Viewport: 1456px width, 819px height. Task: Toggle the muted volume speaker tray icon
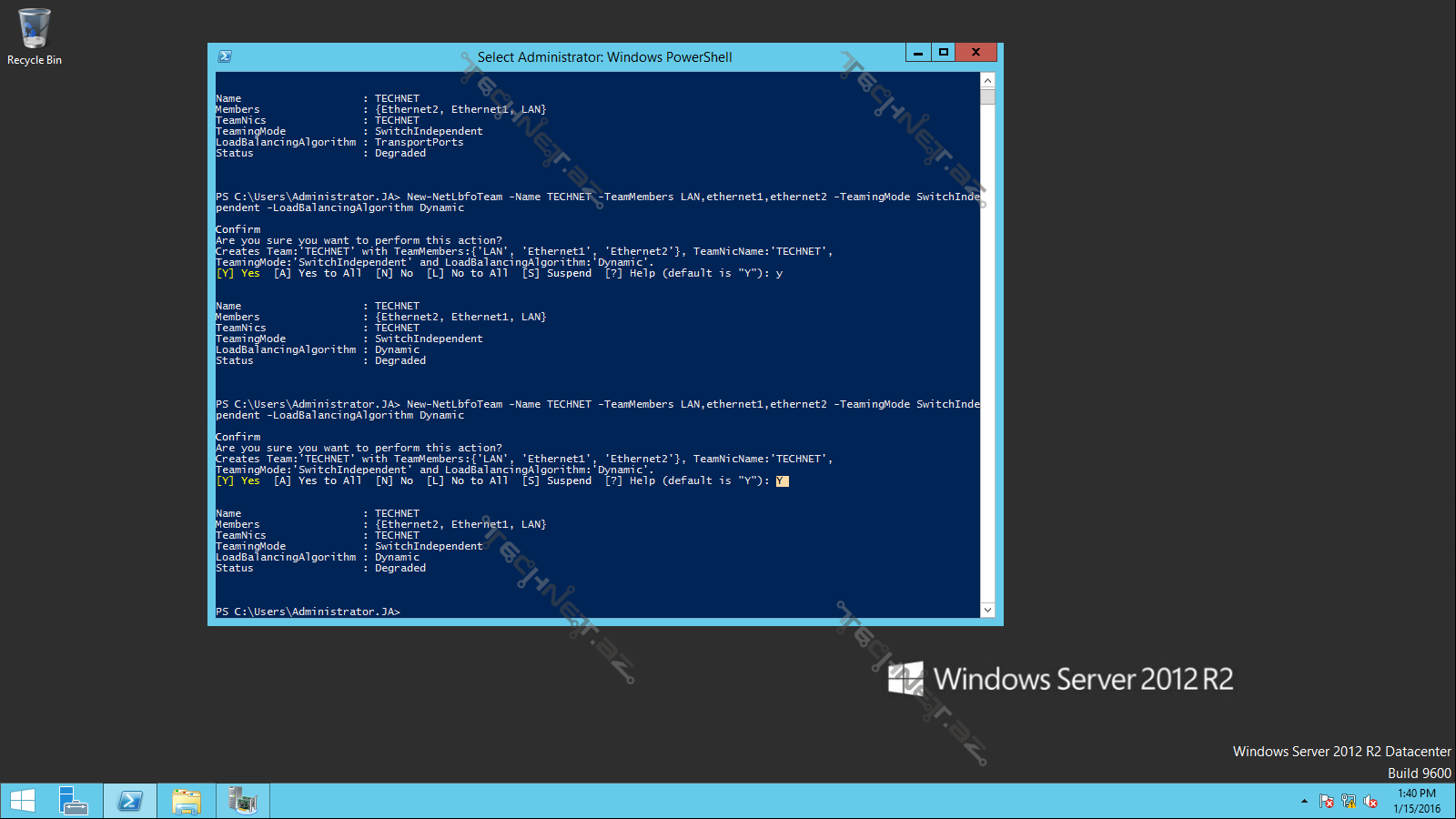pyautogui.click(x=1370, y=802)
